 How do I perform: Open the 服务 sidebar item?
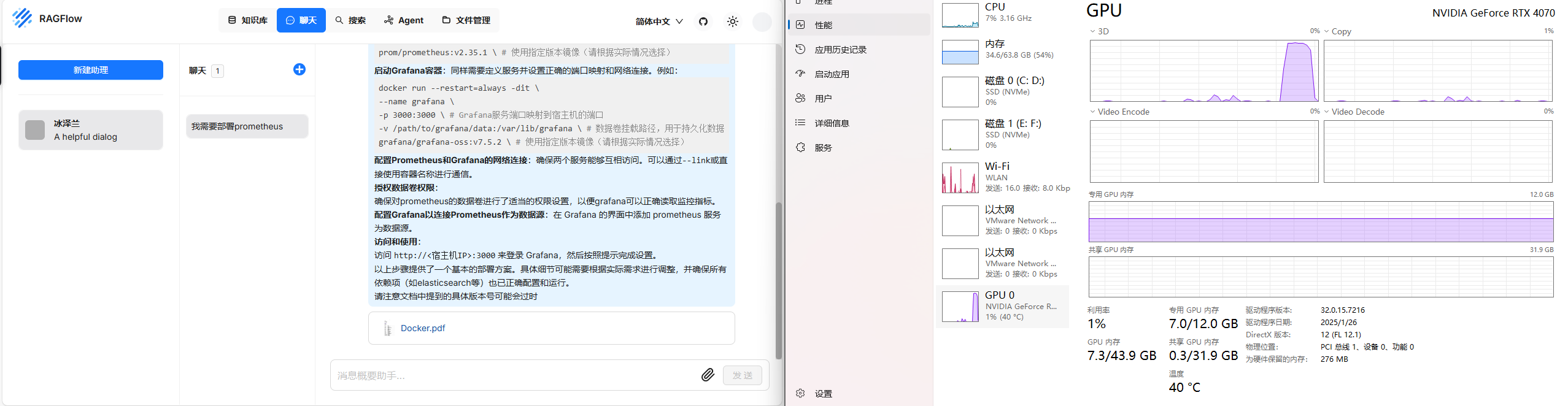click(823, 148)
